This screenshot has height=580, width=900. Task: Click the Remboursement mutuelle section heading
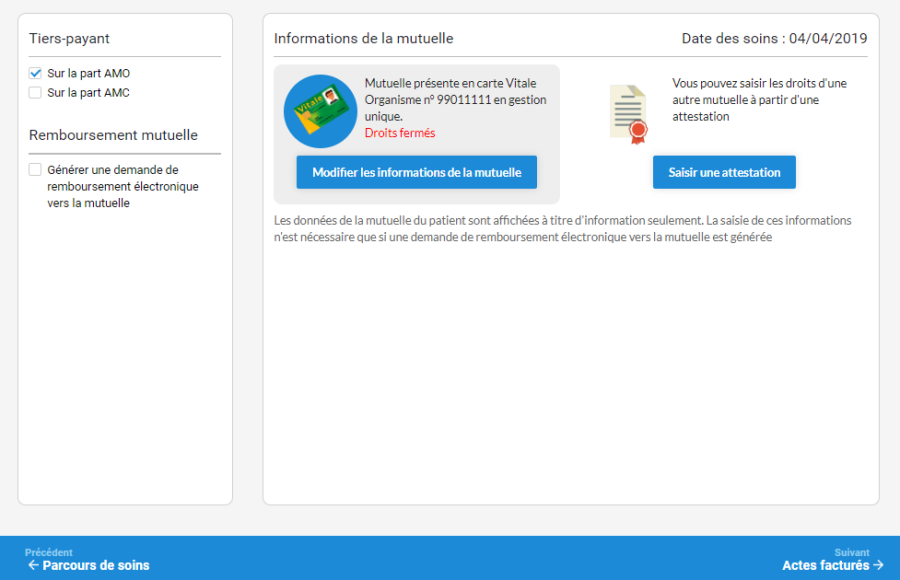click(113, 135)
